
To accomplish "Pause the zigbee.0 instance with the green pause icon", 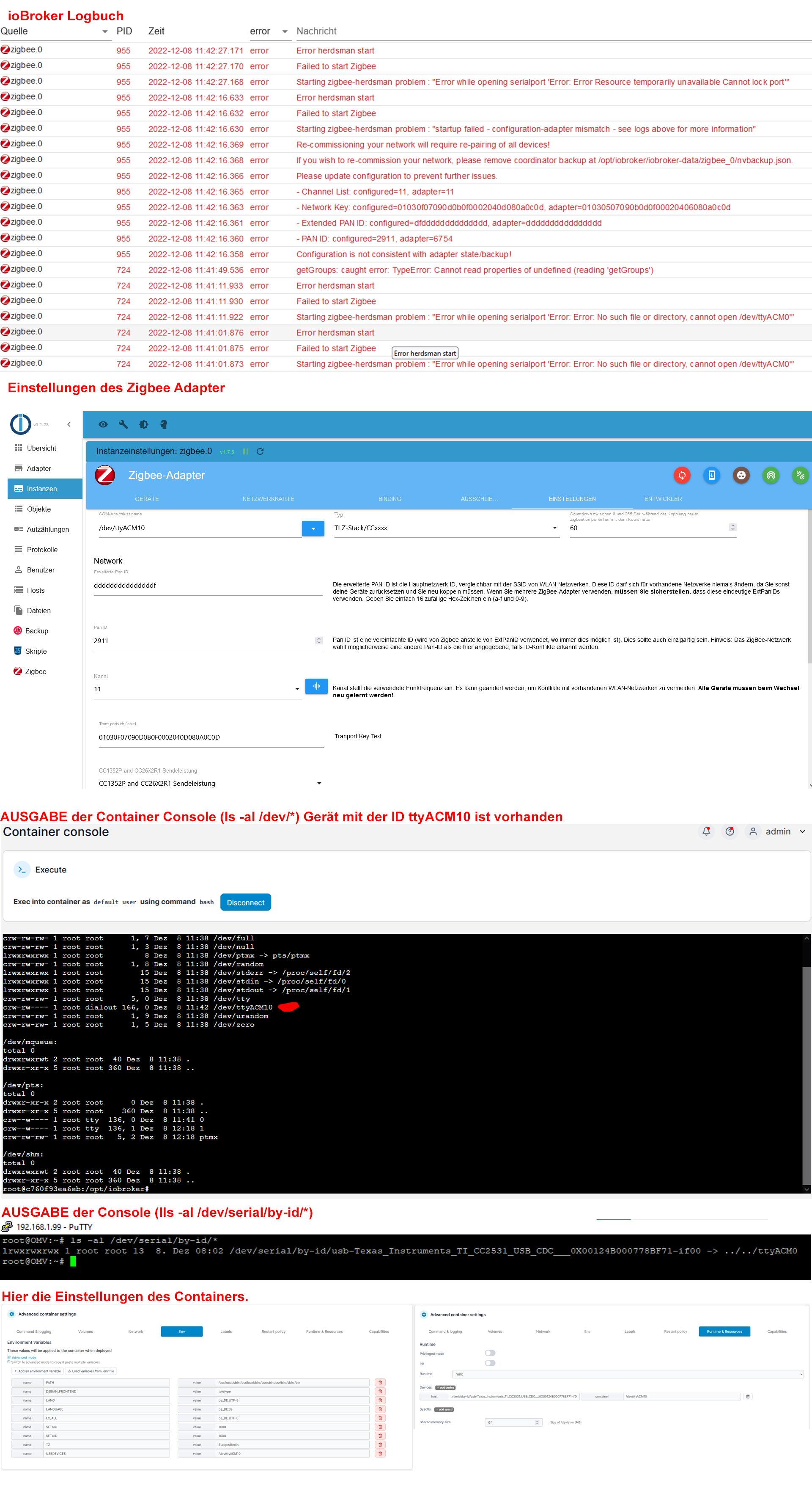I will [x=245, y=452].
